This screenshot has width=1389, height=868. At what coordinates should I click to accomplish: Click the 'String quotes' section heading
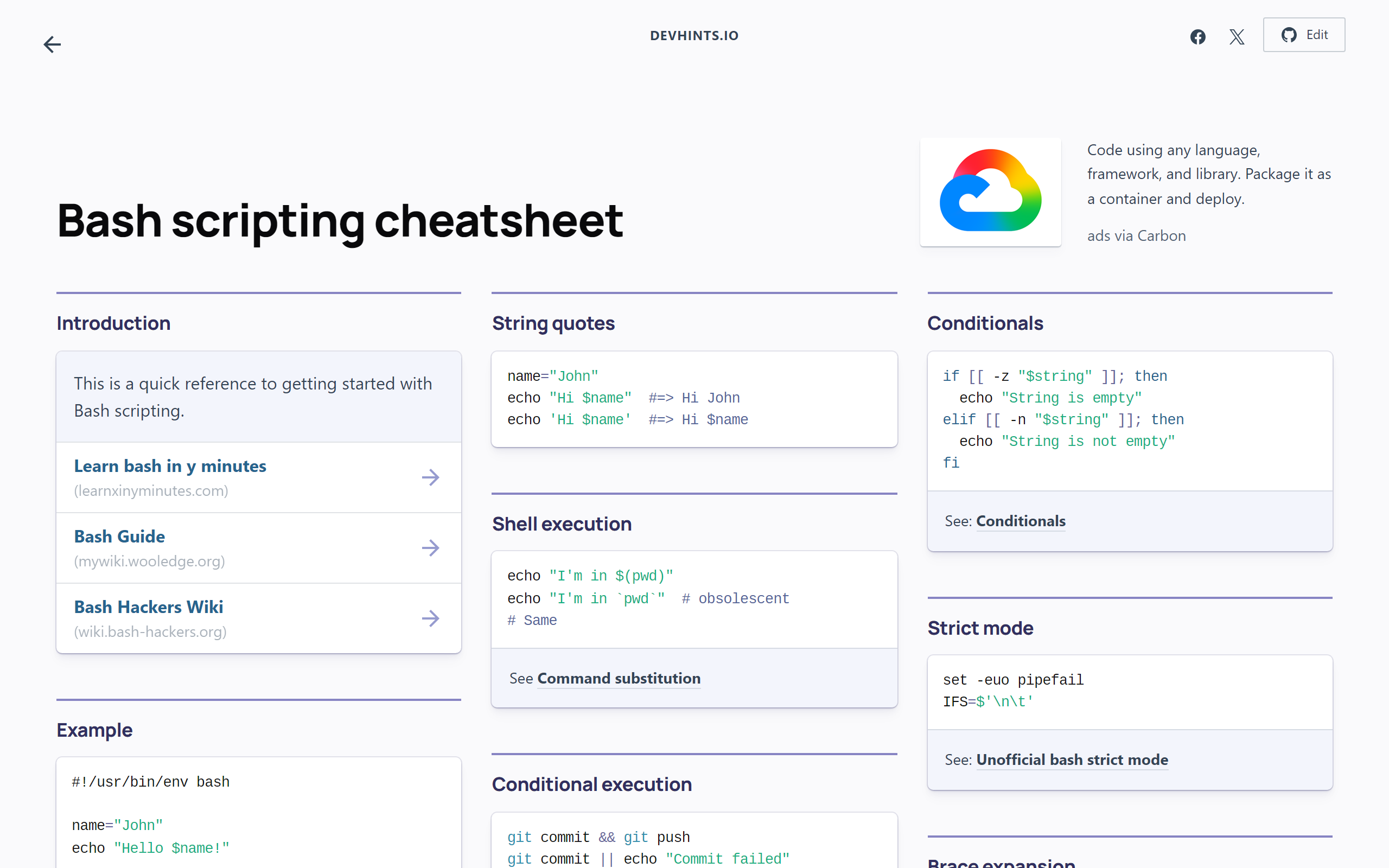click(553, 323)
